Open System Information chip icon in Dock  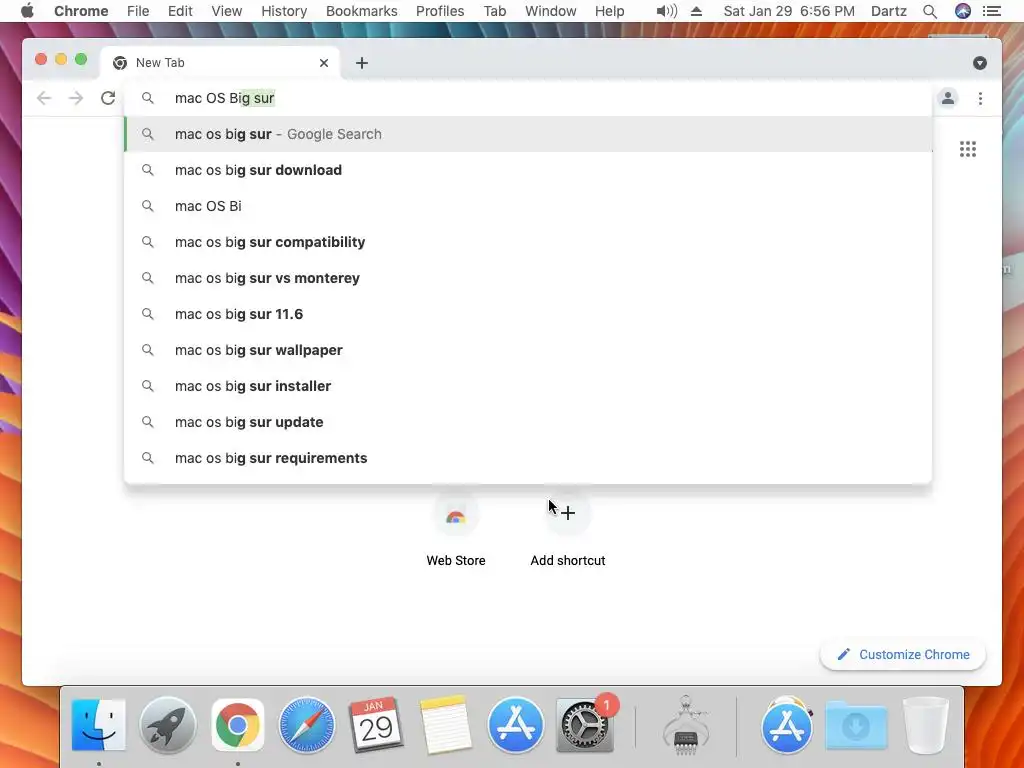pyautogui.click(x=685, y=725)
